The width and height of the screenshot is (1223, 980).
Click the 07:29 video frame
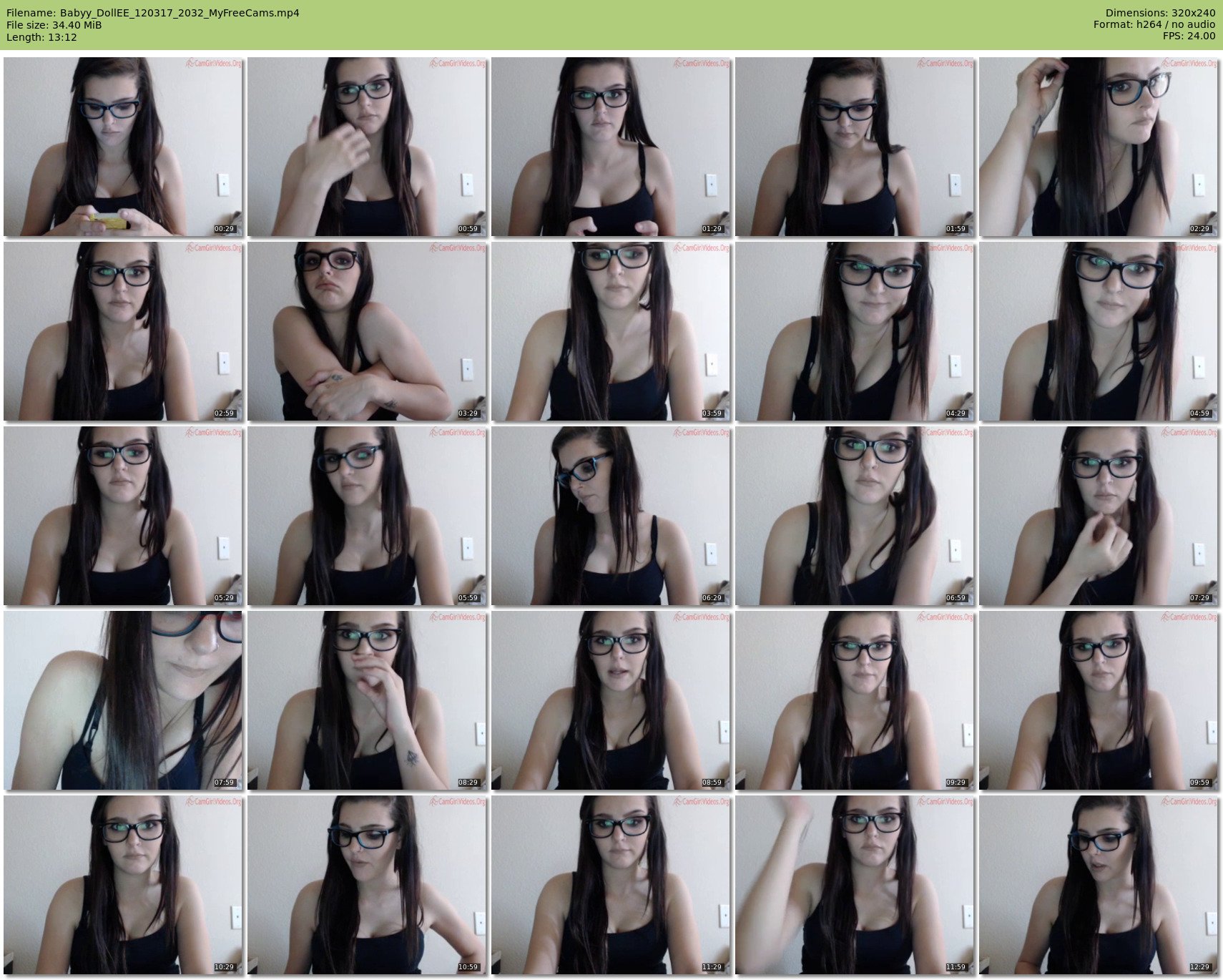1099,516
